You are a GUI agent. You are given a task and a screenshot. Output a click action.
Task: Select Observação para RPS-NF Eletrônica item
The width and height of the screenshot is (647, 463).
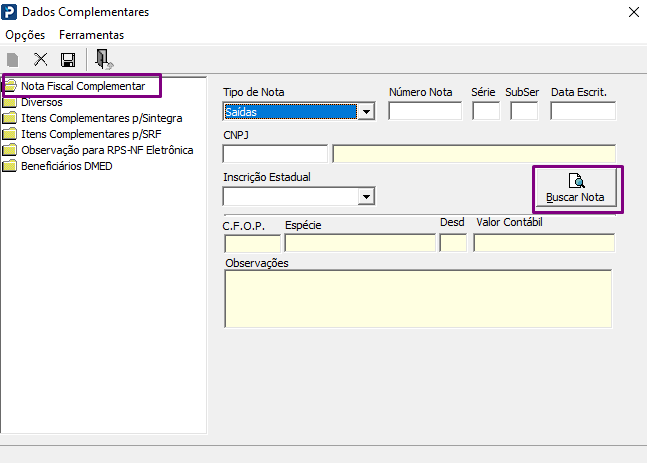[98, 150]
